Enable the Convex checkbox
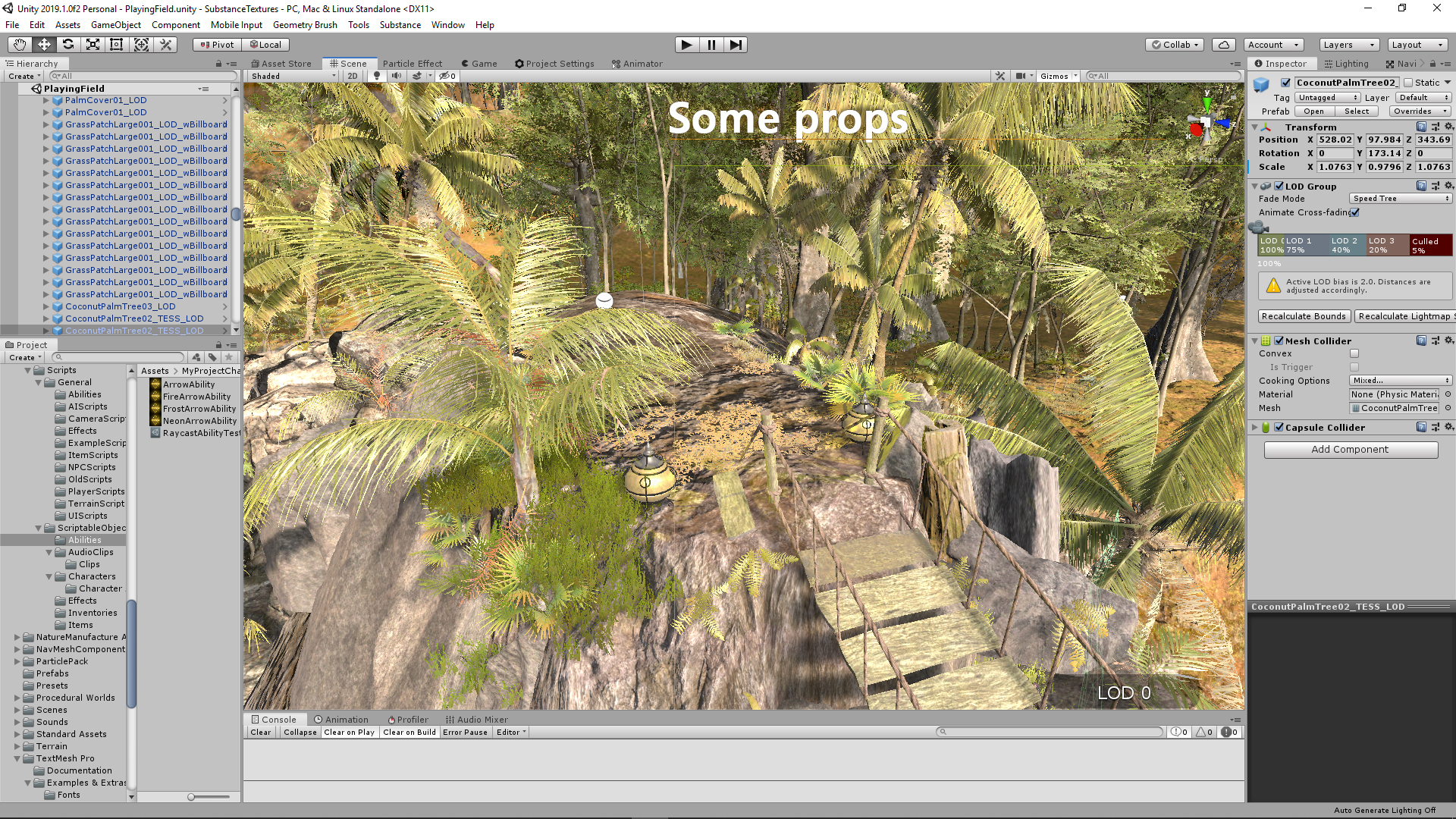The width and height of the screenshot is (1456, 819). 1354,353
